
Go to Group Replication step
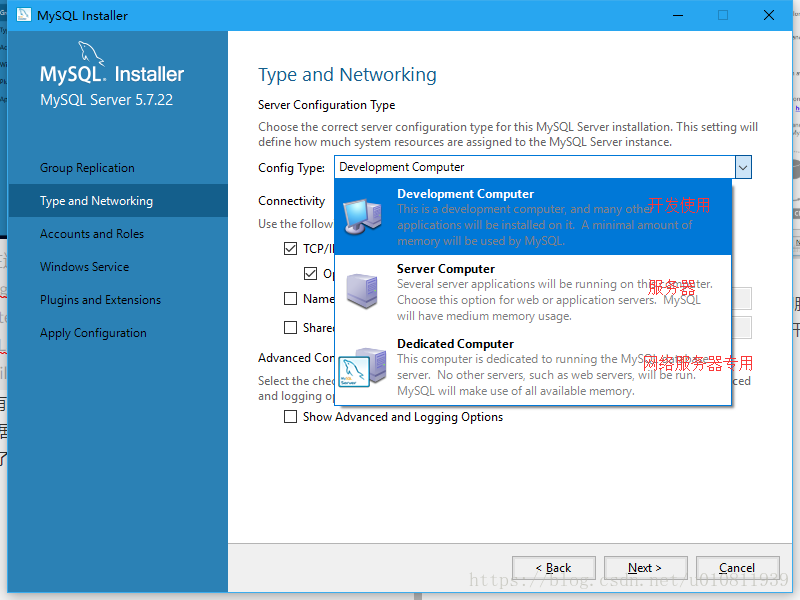118,168
